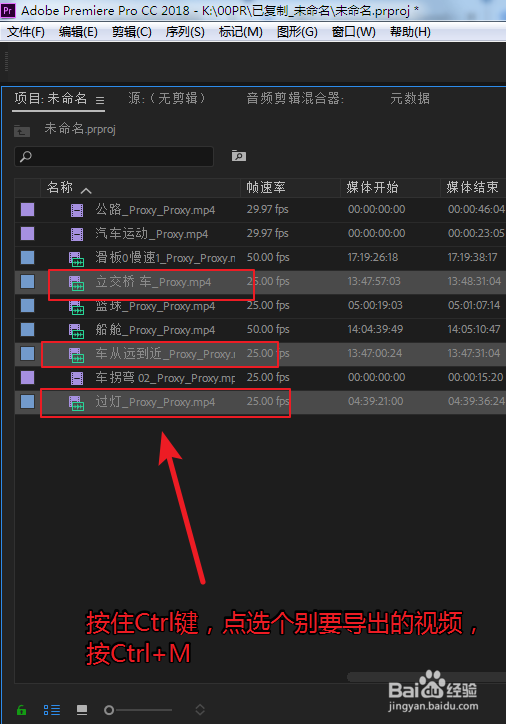Screen dimensions: 506x724
Task: Sort by 名称 column header
Action: pos(60,187)
